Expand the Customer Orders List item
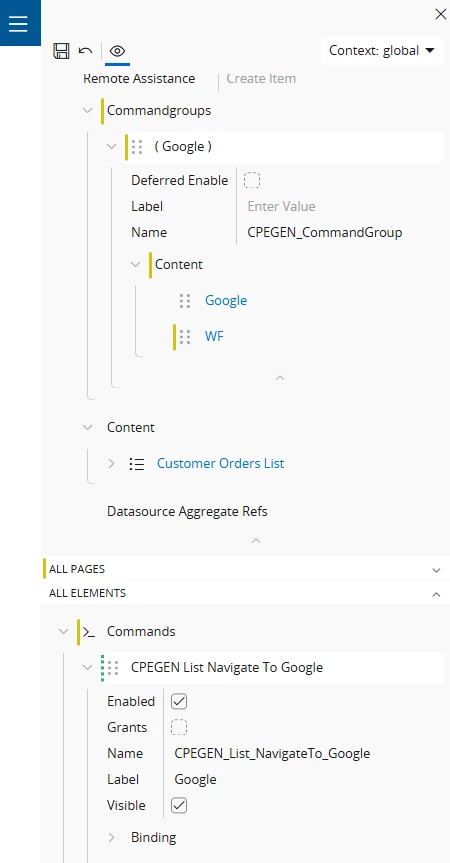Viewport: 450px width, 863px height. (x=111, y=463)
